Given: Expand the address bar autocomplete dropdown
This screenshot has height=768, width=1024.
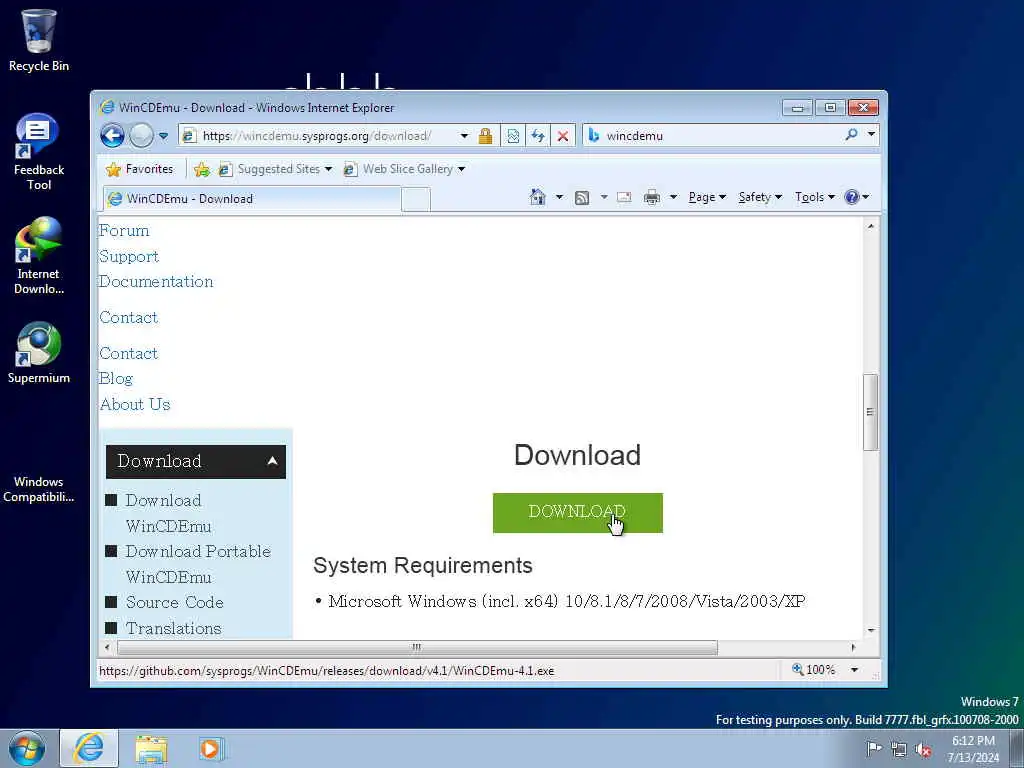Looking at the screenshot, I should [464, 136].
